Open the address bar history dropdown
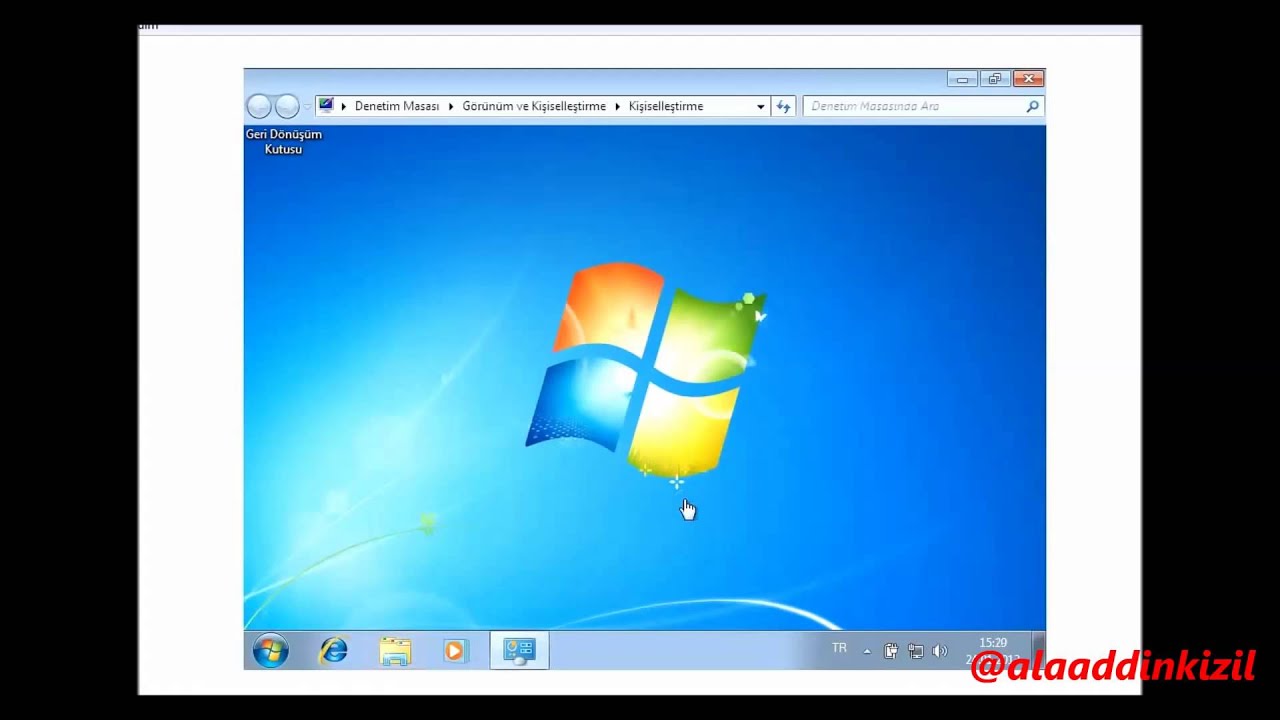 761,106
